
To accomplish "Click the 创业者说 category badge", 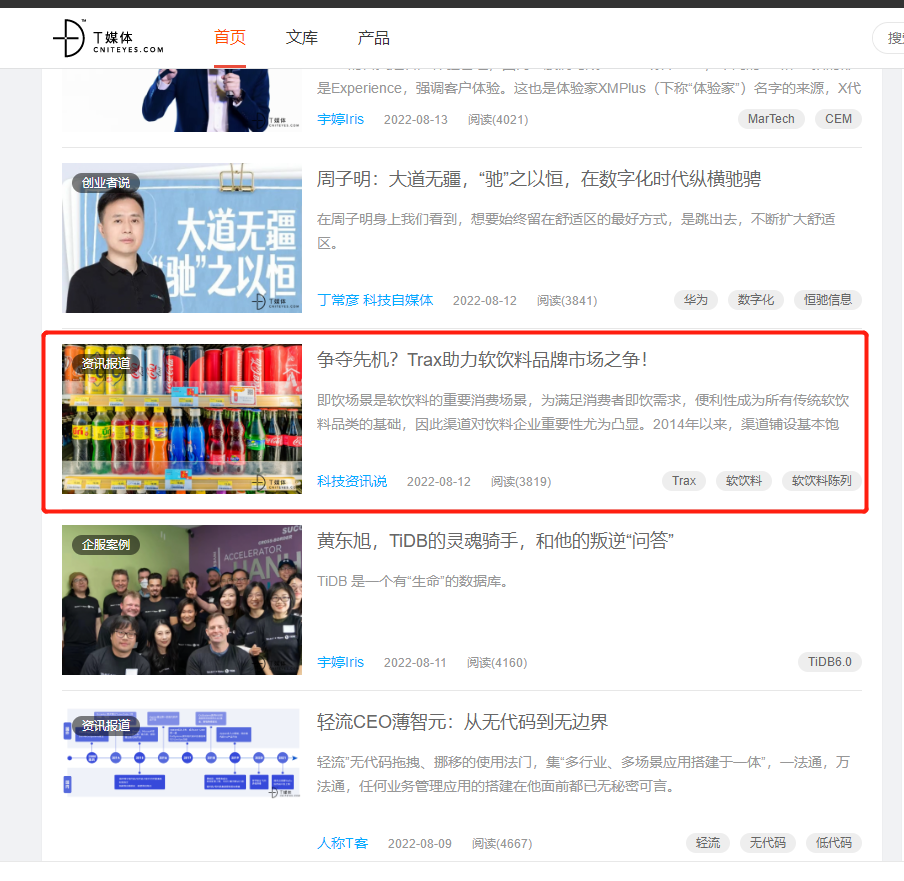I will (x=106, y=183).
